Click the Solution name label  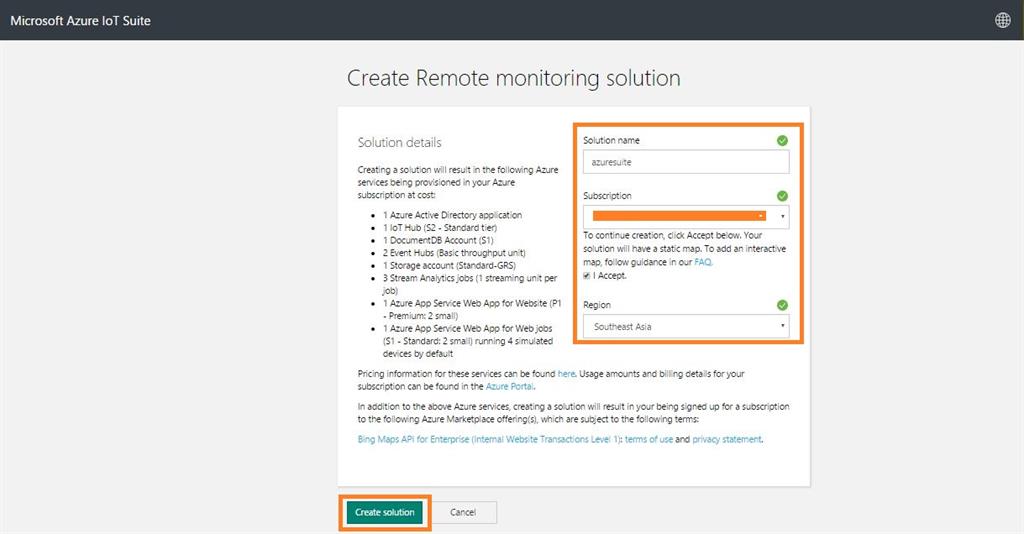click(611, 140)
